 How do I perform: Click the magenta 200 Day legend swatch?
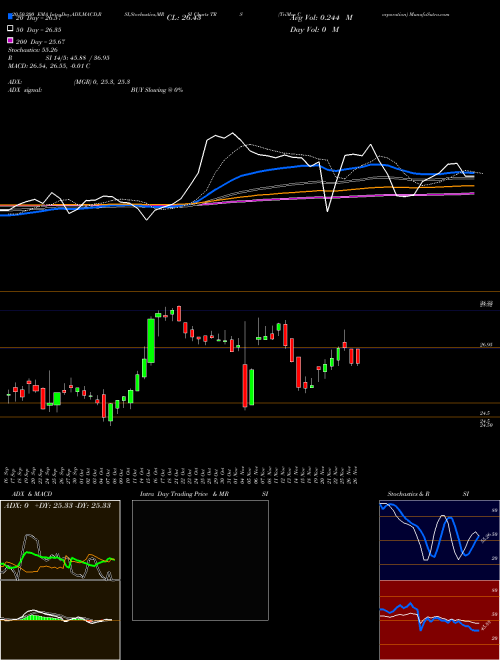point(10,41)
